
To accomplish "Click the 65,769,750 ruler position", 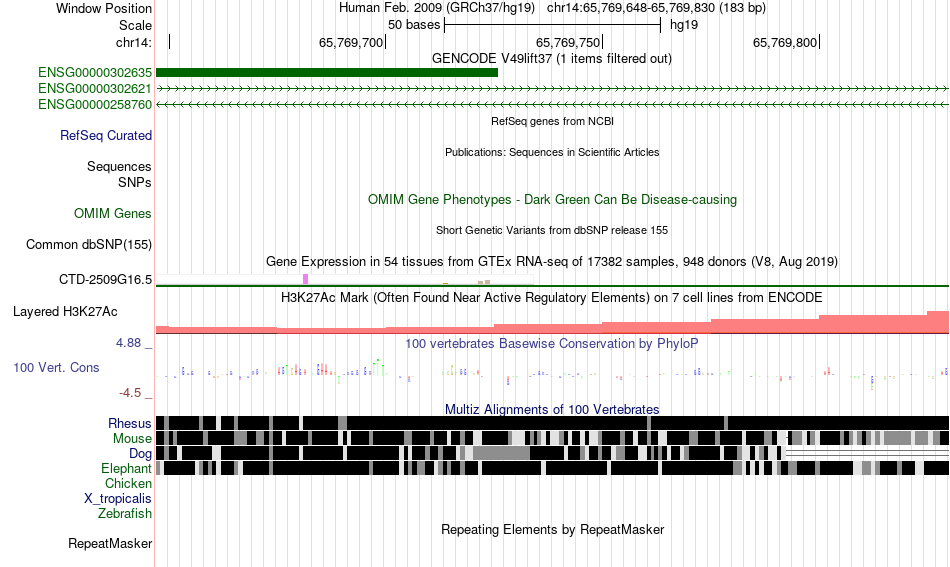I will [x=568, y=42].
